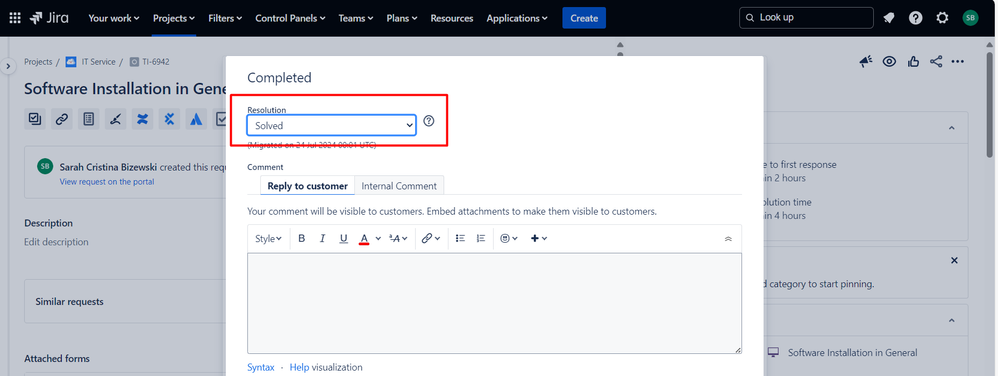The image size is (998, 376).
Task: Open the Resources menu item
Action: point(452,18)
